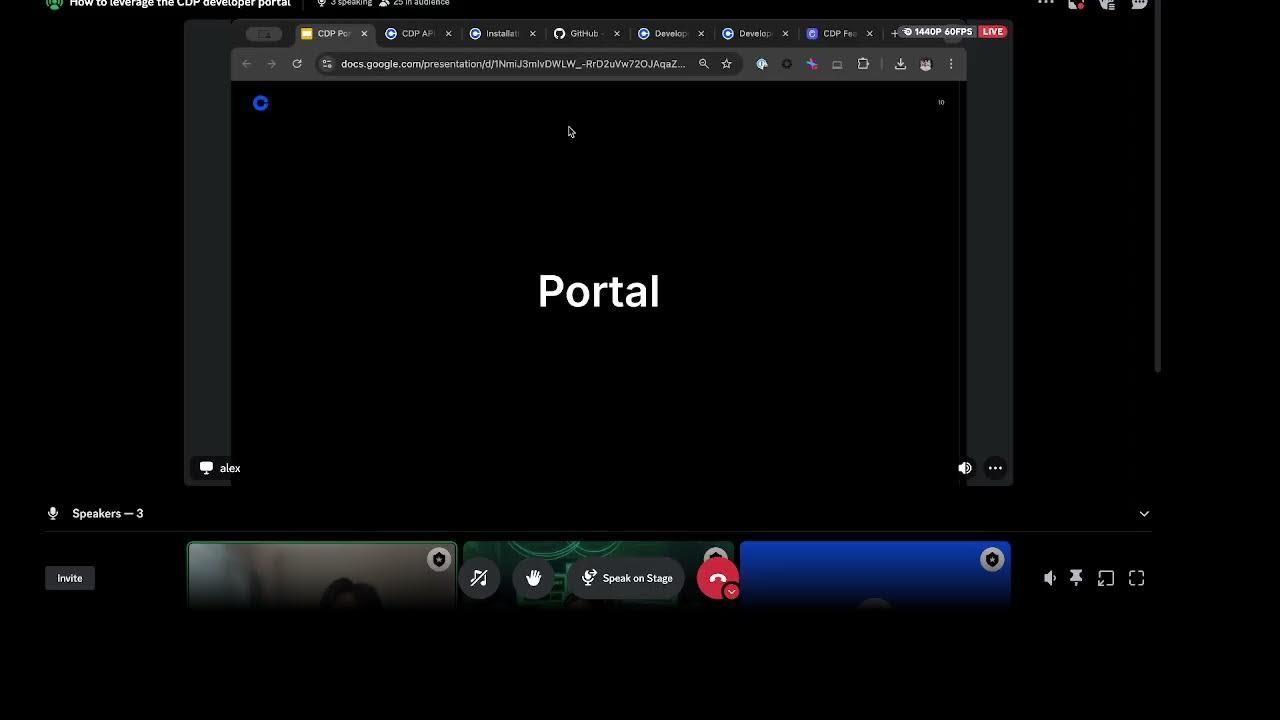The width and height of the screenshot is (1280, 720).
Task: Click inside the Chrome address bar
Action: tap(500, 63)
